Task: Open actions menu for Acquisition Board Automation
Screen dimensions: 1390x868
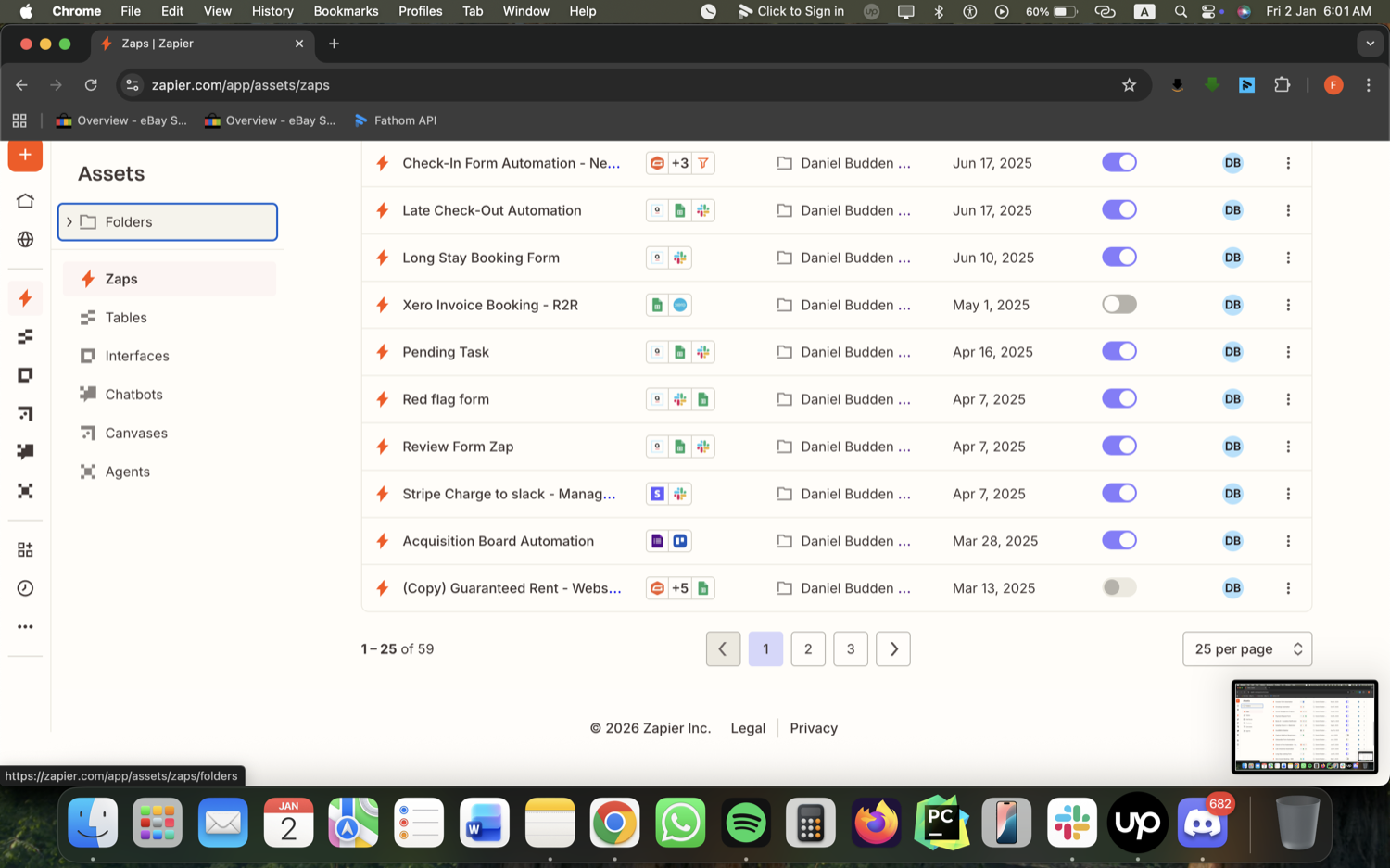Action: 1288,541
